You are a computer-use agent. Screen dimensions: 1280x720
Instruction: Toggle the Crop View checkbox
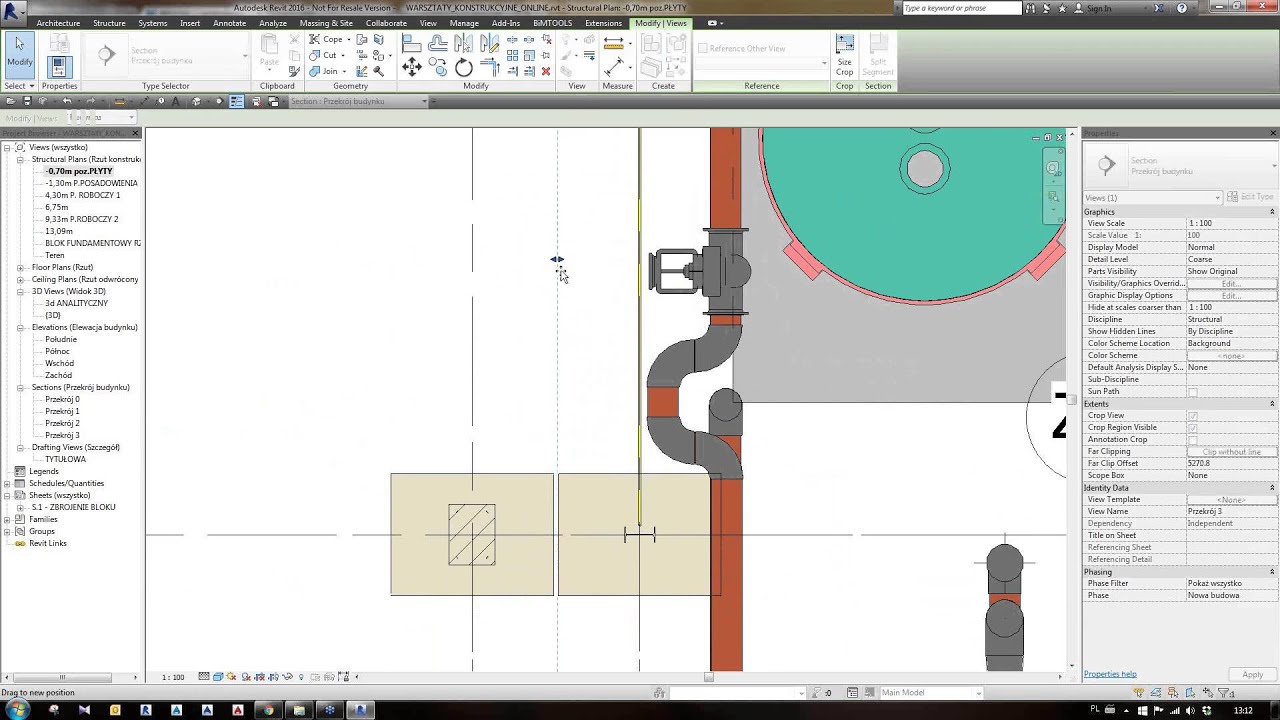pos(1192,416)
